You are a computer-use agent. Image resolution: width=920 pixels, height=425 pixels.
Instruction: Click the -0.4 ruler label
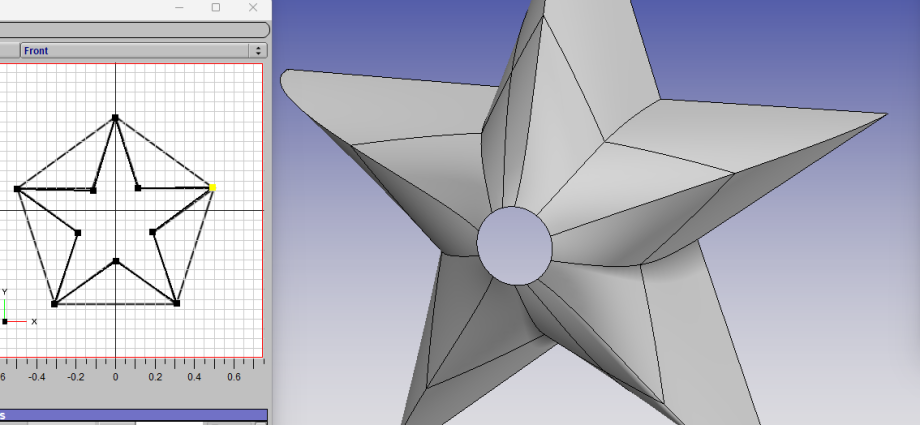coord(36,377)
